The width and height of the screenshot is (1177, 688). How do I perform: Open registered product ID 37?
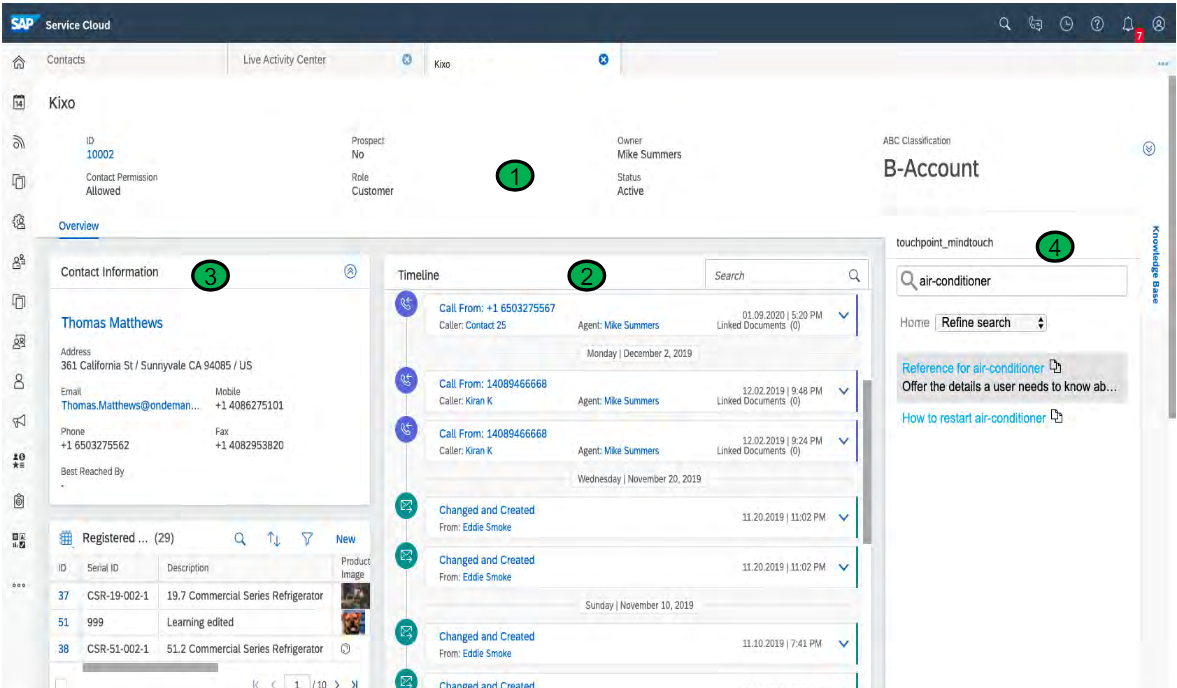pos(63,596)
